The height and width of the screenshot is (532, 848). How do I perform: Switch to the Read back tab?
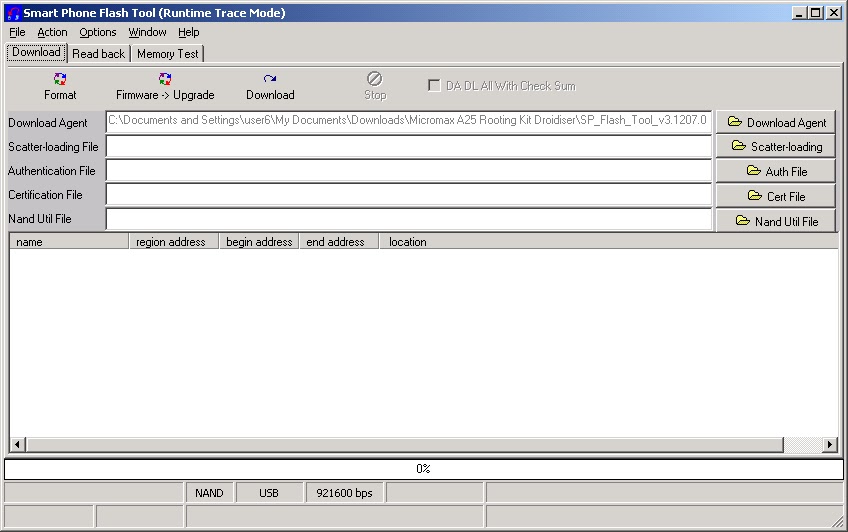(98, 54)
